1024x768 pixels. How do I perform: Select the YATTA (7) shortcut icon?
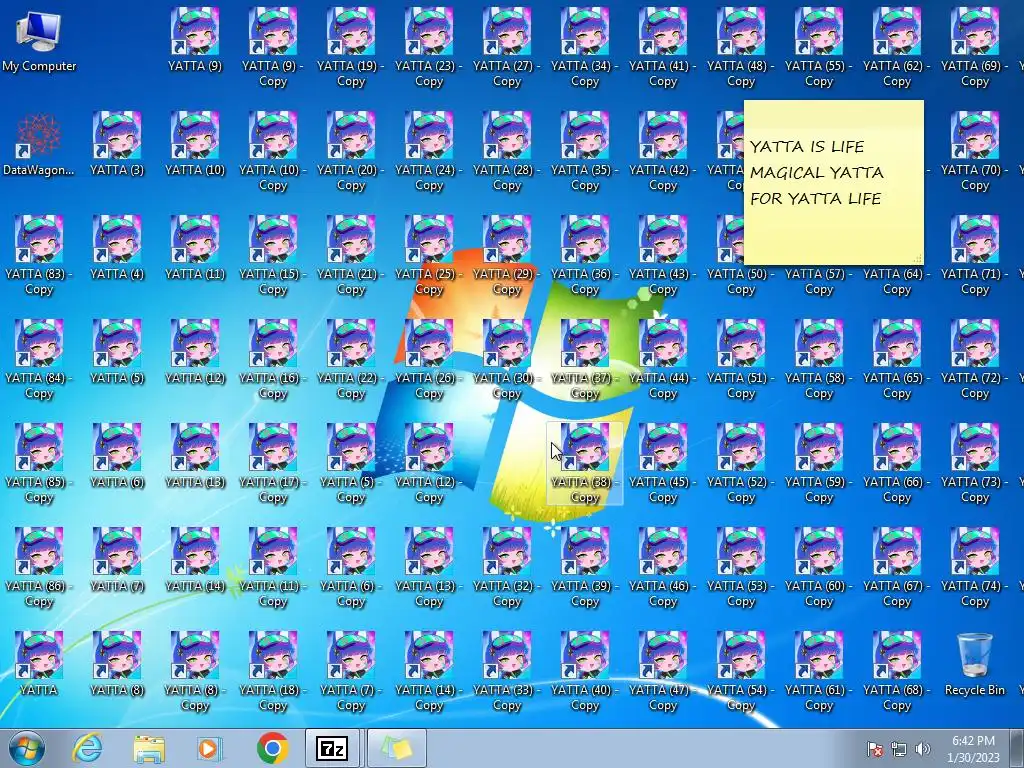click(117, 560)
